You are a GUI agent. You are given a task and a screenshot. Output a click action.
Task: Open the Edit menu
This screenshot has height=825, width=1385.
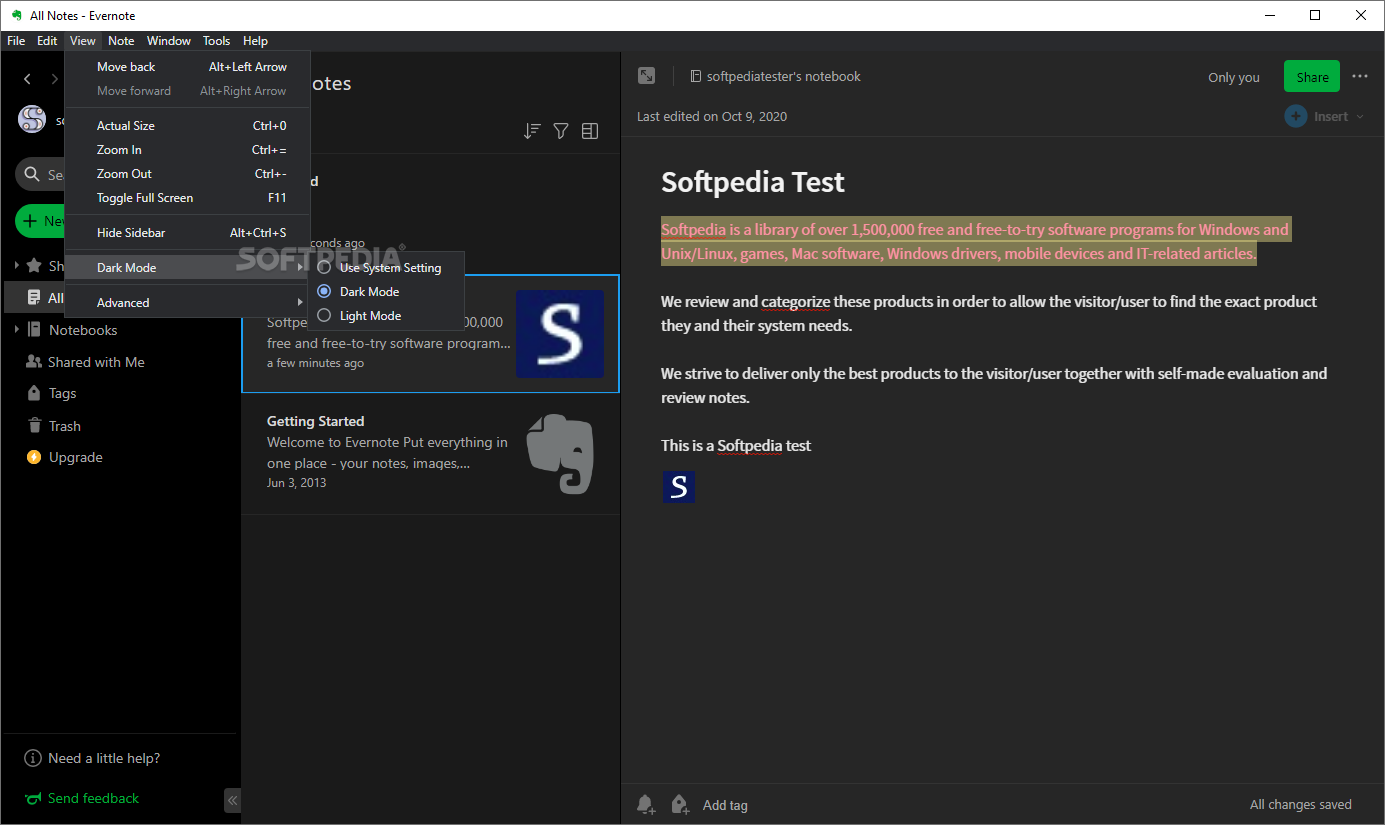point(47,41)
